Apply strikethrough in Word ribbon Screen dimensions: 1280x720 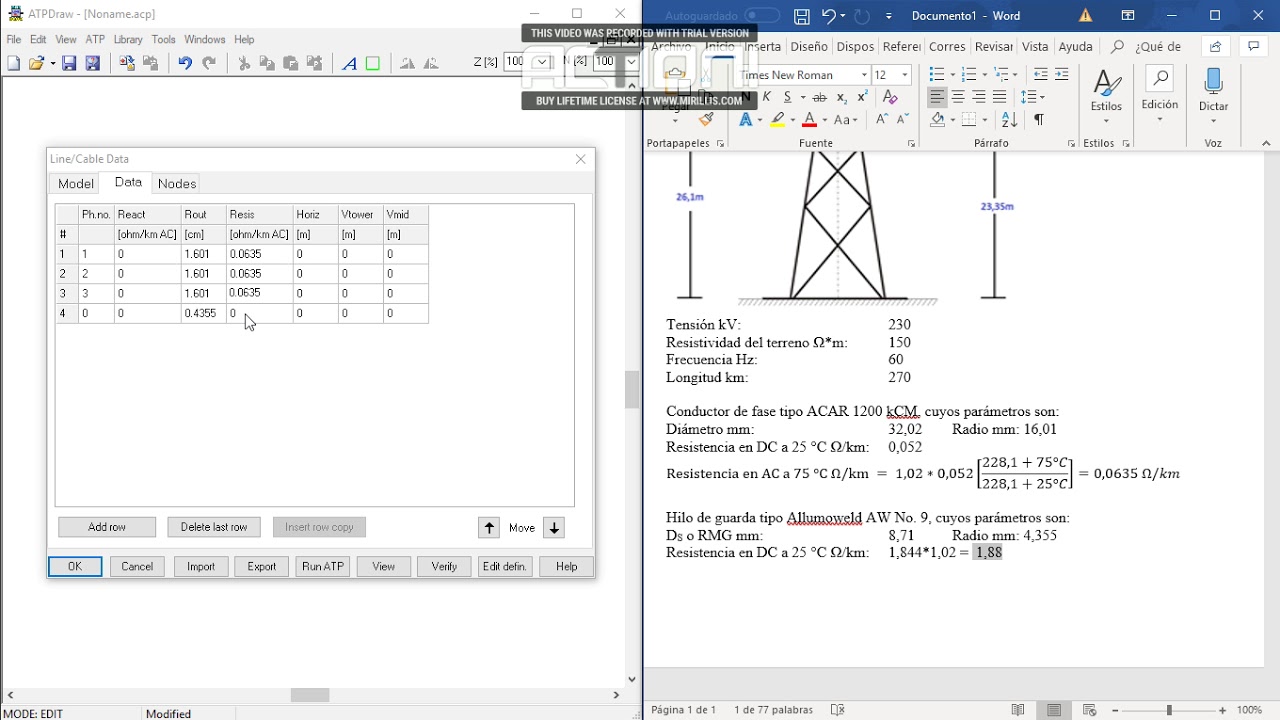pos(820,97)
